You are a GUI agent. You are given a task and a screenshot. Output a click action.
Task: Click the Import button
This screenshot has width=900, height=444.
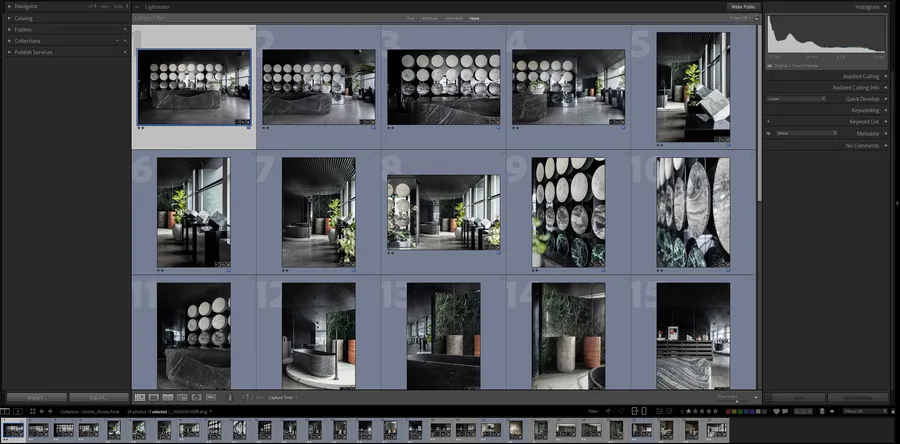[x=36, y=398]
